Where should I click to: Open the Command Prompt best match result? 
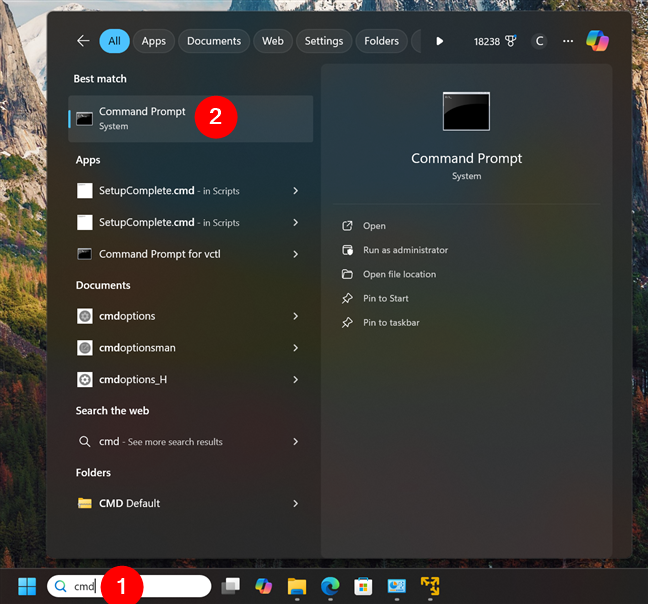[191, 119]
